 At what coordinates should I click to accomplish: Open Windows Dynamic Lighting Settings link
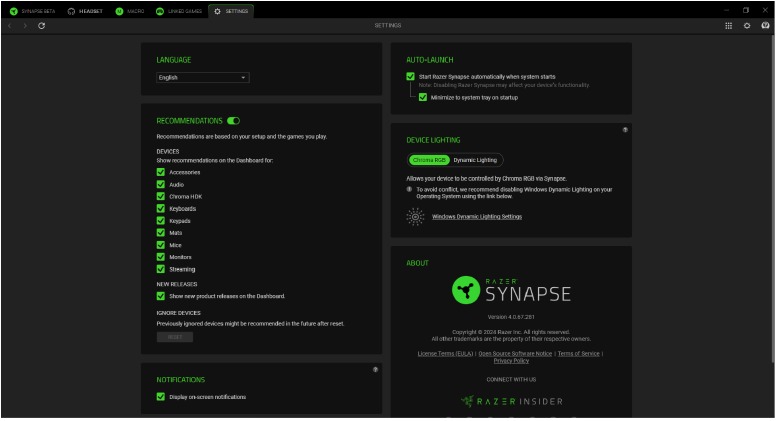coord(477,216)
